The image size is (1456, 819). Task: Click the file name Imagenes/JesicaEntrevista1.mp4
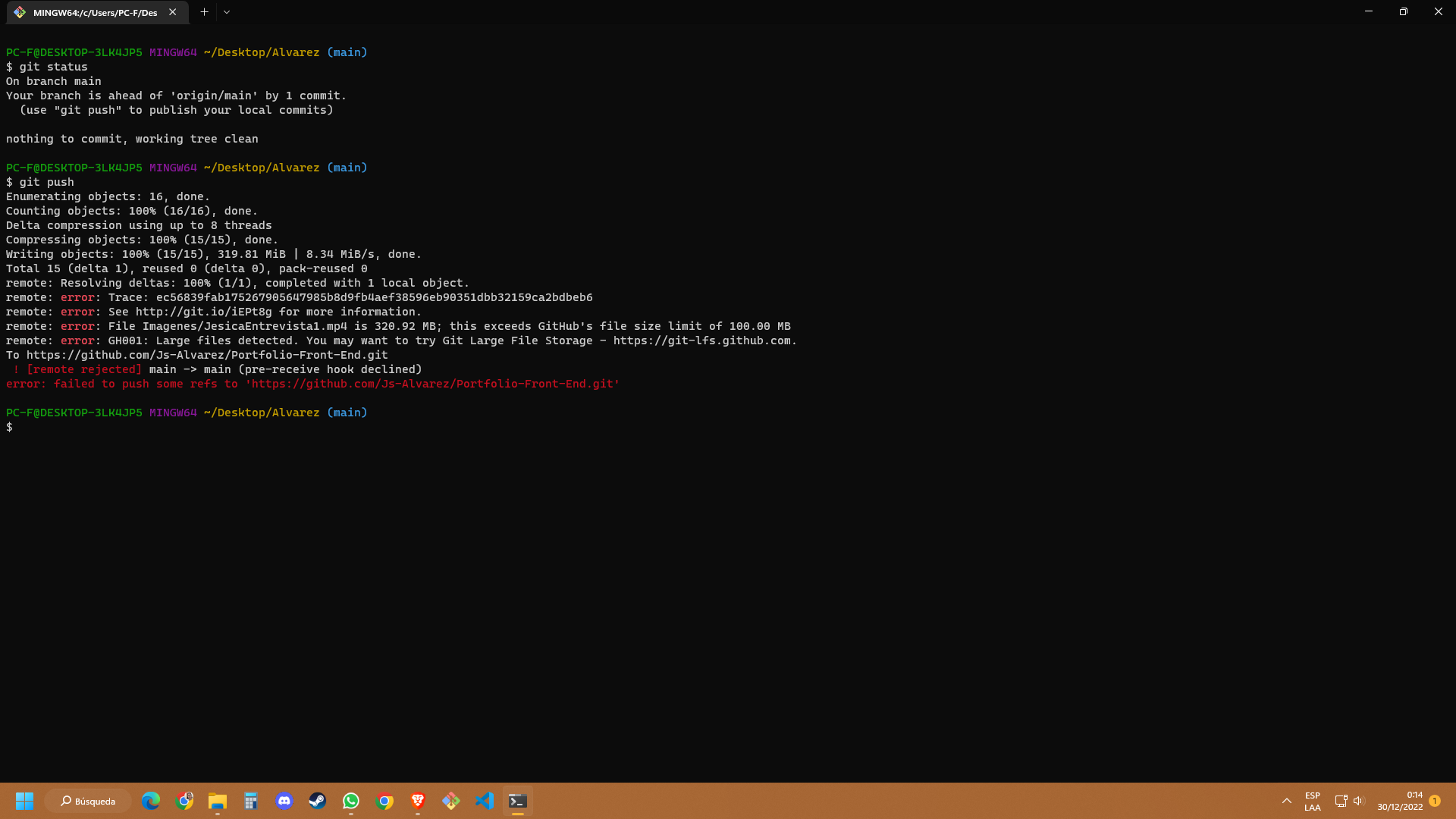pyautogui.click(x=245, y=326)
